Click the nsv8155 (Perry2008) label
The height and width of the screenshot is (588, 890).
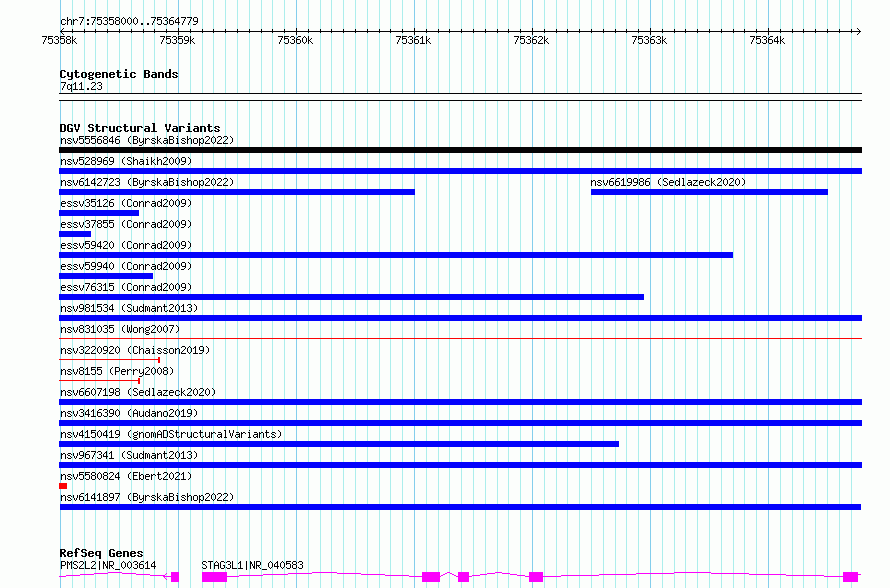117,371
